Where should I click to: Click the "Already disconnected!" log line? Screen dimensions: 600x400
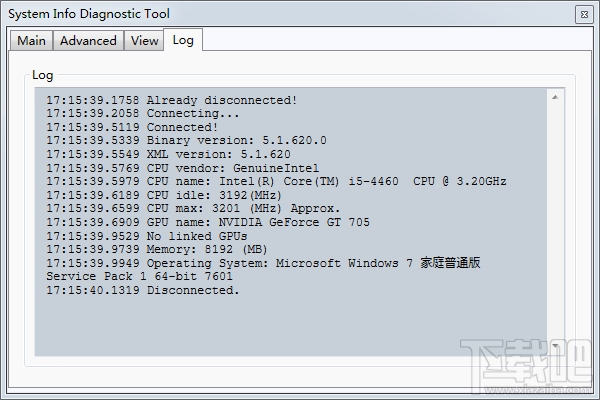click(x=171, y=101)
